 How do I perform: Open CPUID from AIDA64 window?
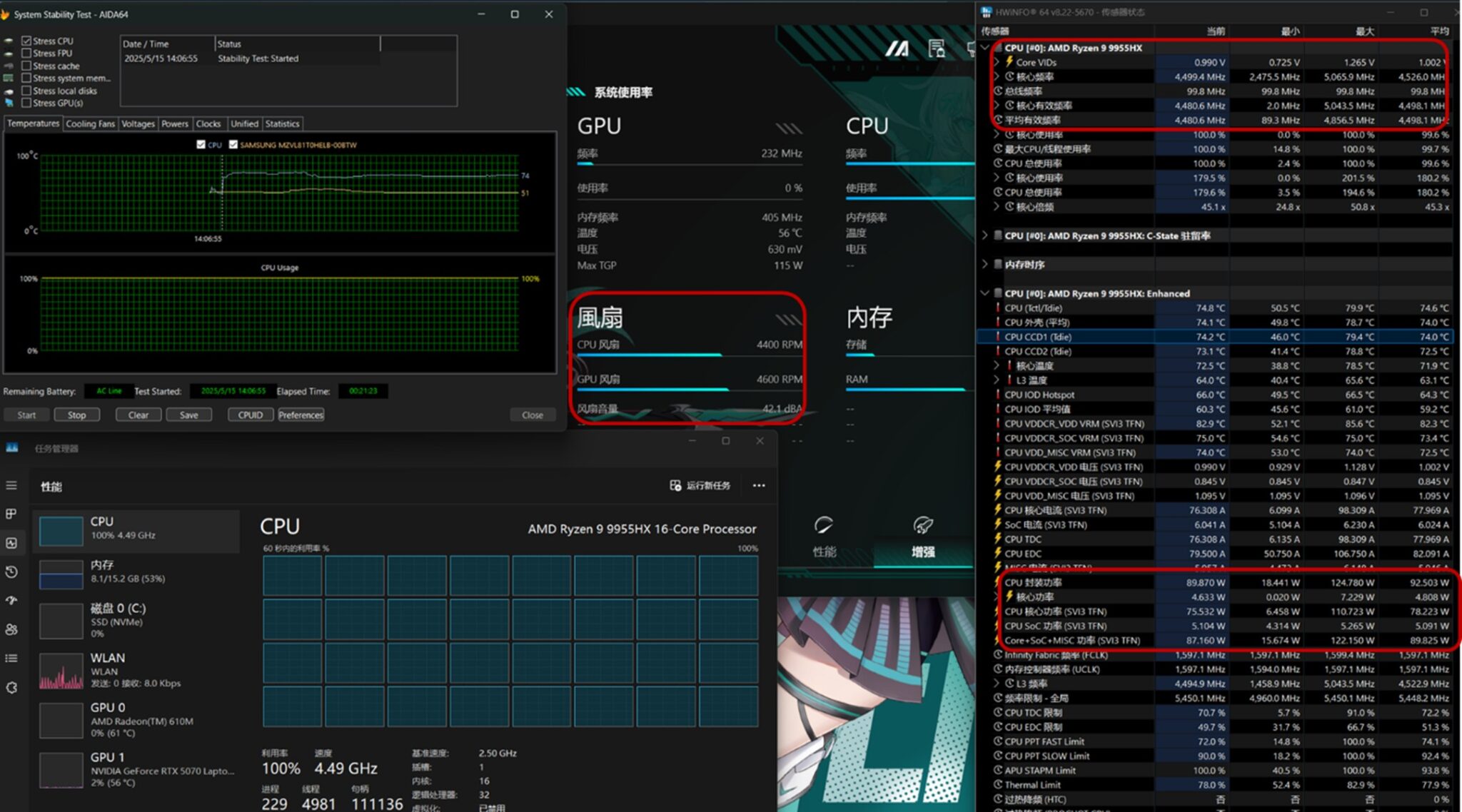(x=250, y=415)
